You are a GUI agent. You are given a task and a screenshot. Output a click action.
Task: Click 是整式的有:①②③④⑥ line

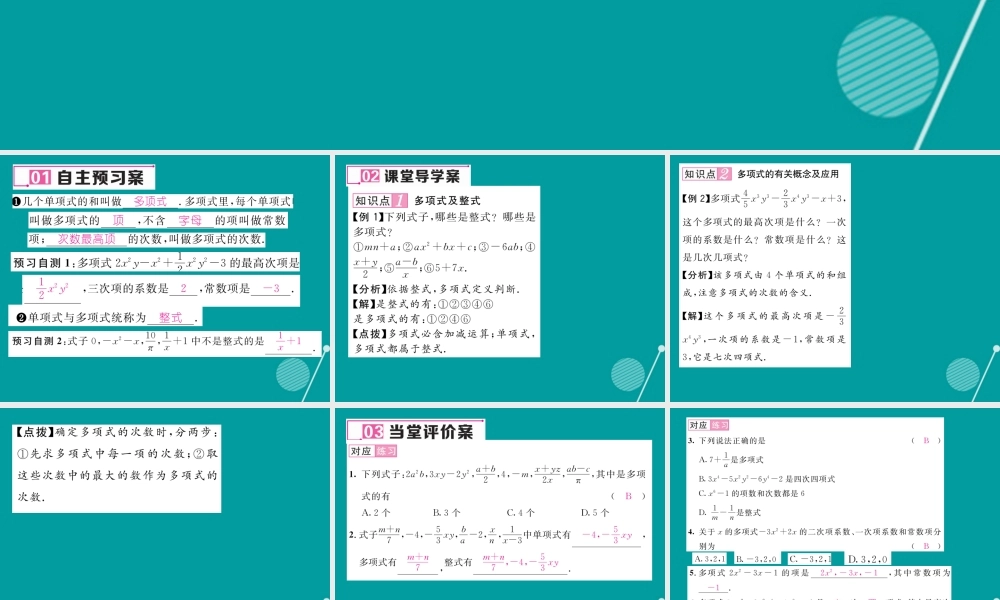click(x=423, y=304)
